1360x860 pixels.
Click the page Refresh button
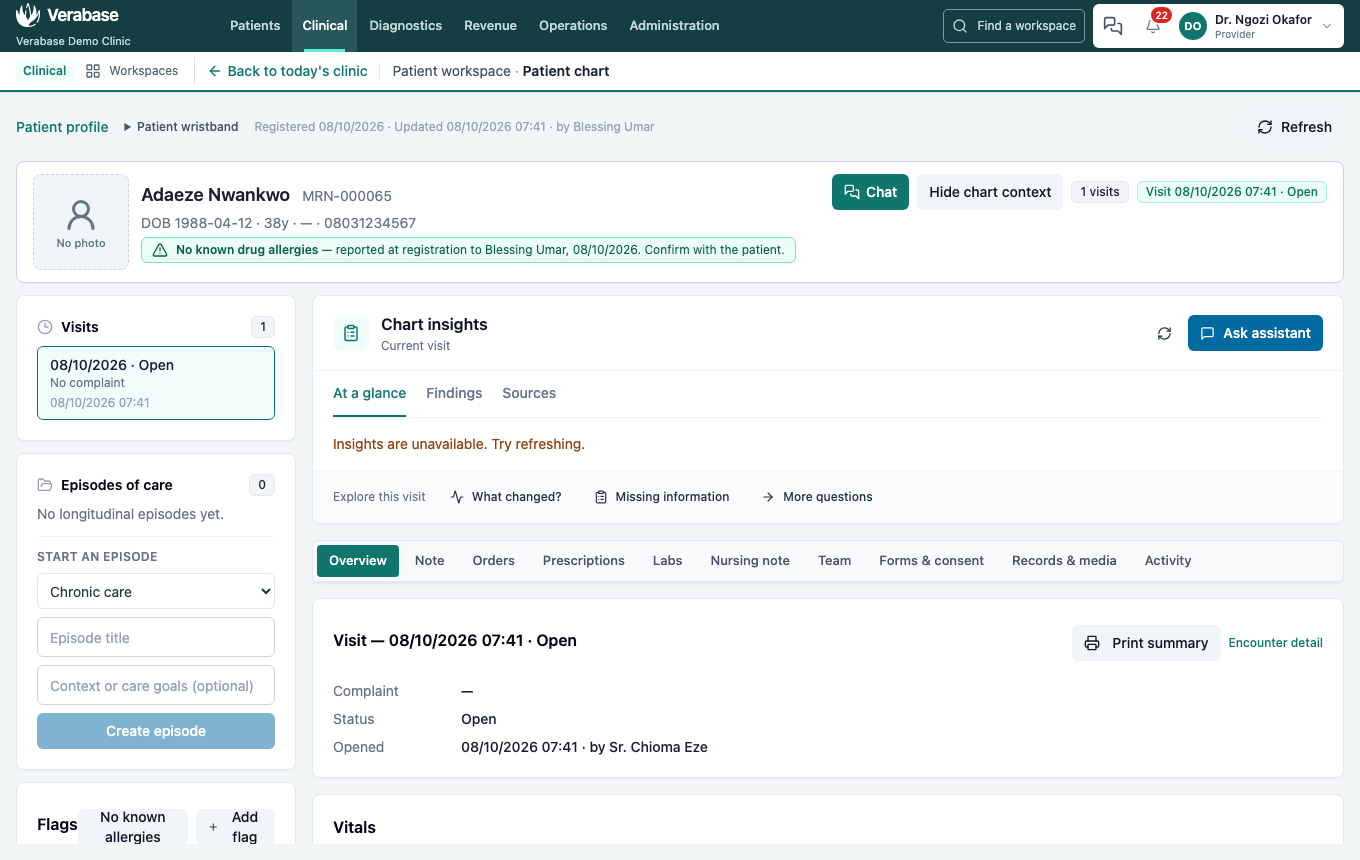[1294, 127]
